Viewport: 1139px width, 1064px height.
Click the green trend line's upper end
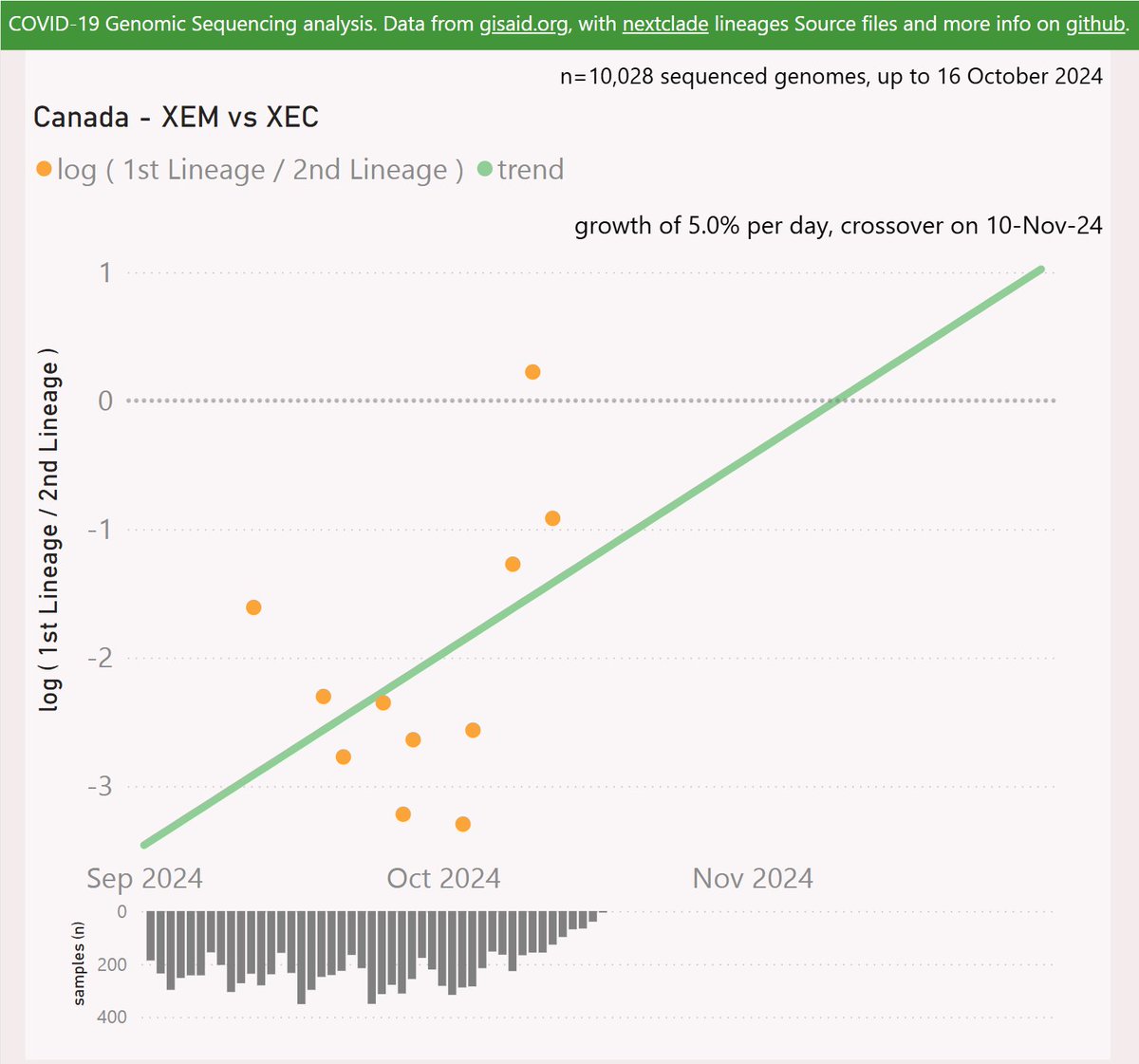tap(1041, 271)
